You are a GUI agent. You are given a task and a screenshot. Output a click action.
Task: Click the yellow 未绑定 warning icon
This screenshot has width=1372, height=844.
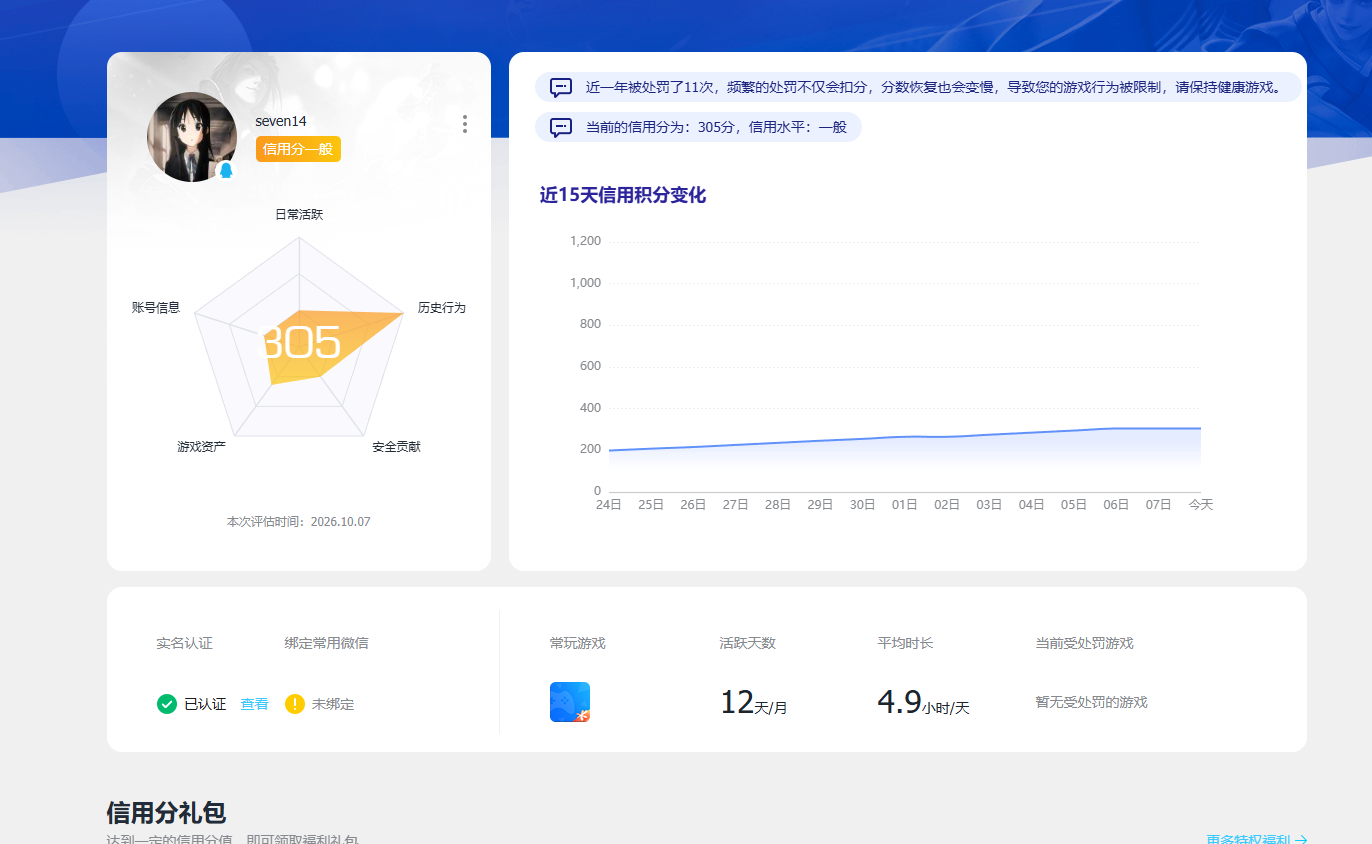[295, 704]
